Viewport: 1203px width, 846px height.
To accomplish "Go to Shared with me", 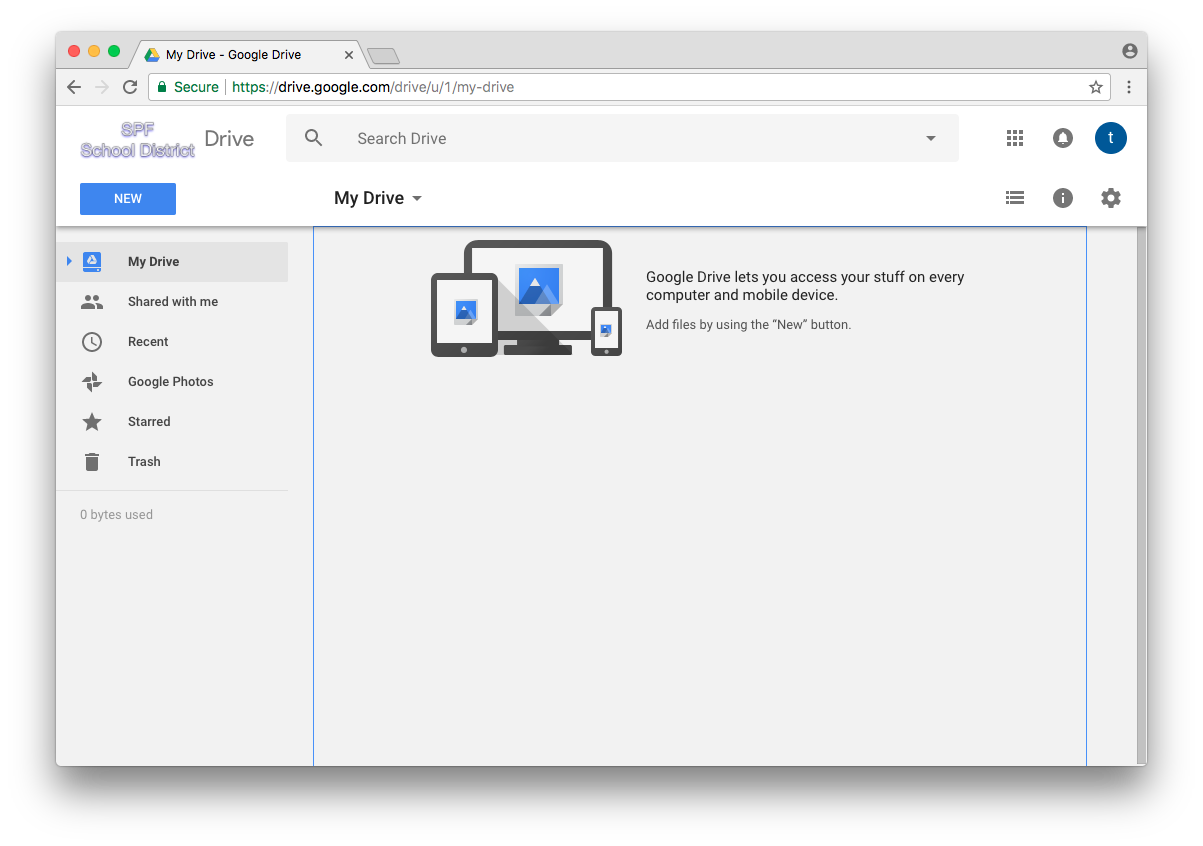I will click(x=172, y=302).
